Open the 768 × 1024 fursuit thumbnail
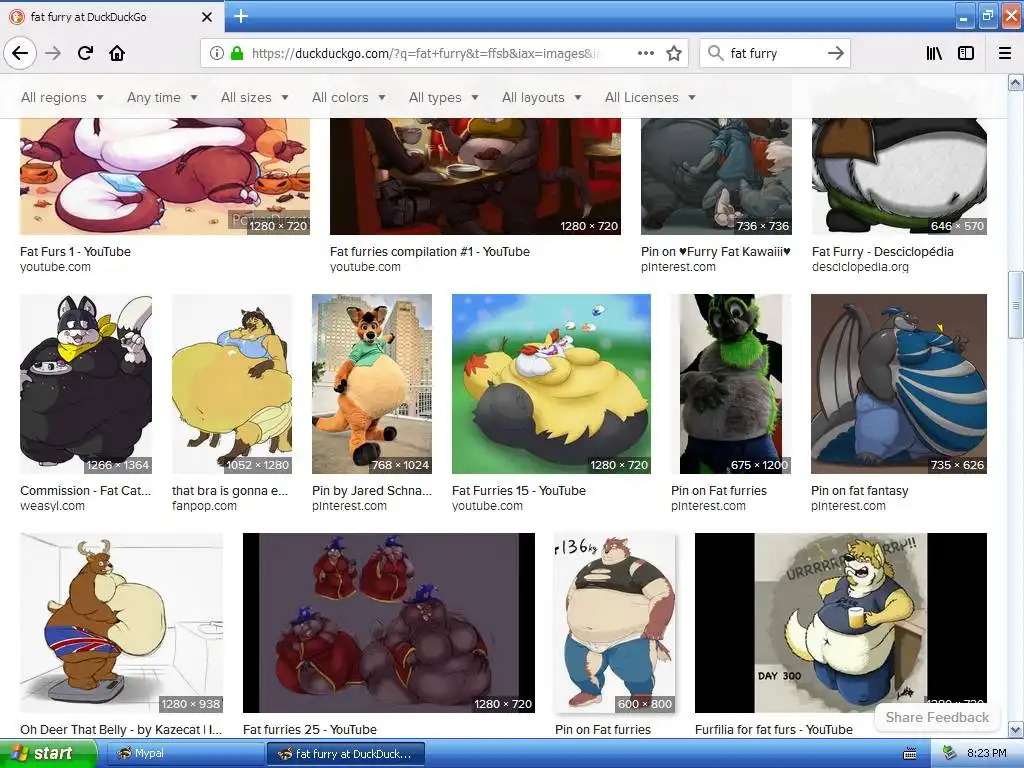This screenshot has width=1024, height=768. coord(372,384)
